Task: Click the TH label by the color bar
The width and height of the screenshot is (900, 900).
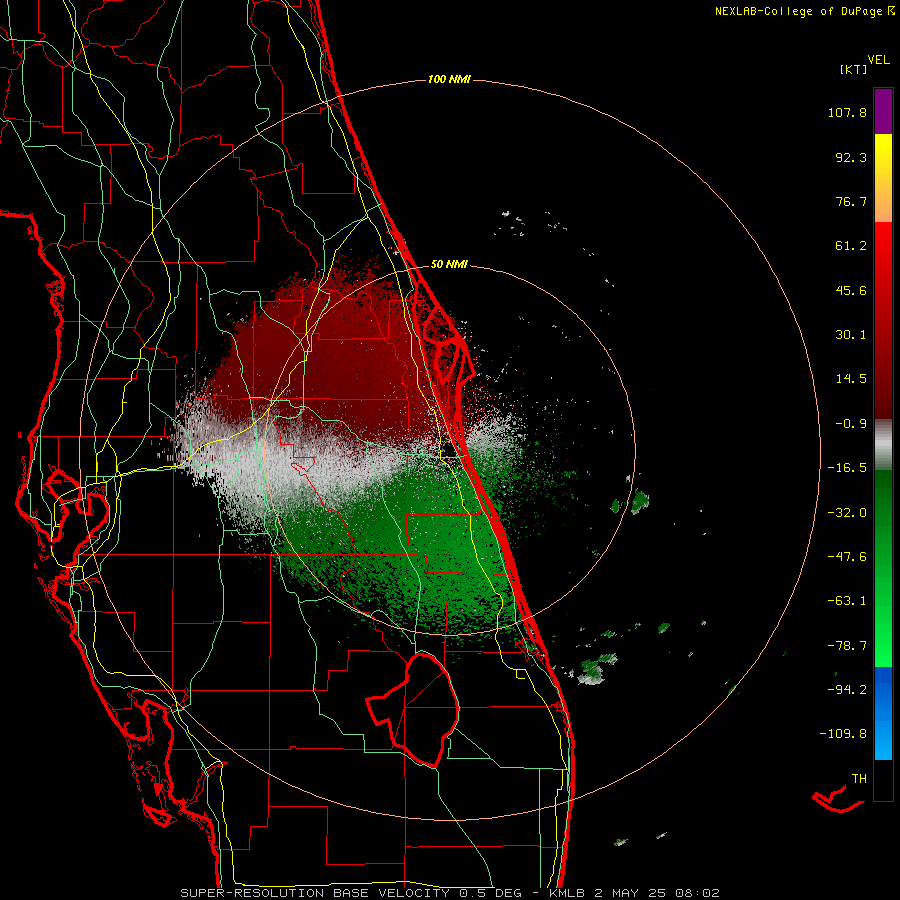Action: tap(859, 779)
